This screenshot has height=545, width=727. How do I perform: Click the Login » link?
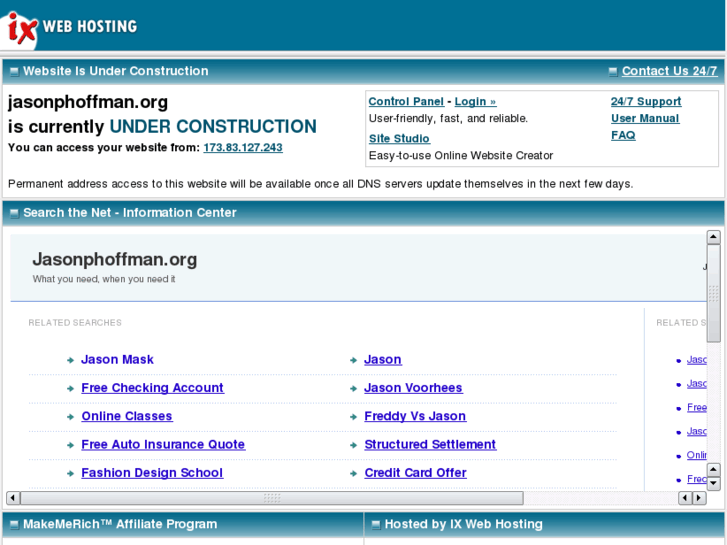pos(475,102)
